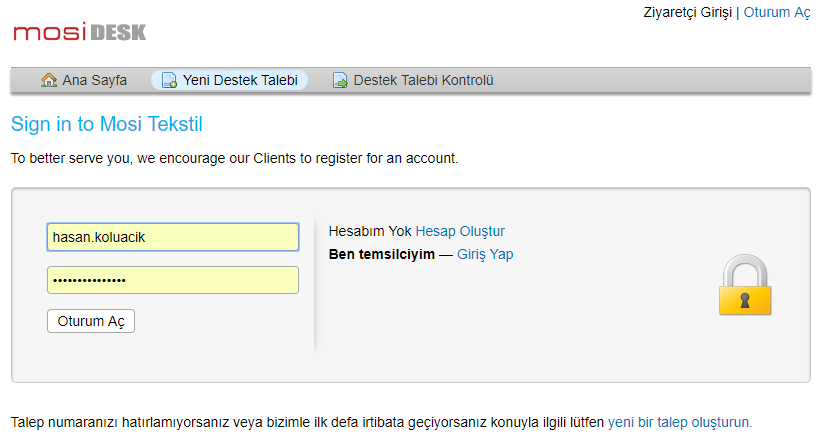Click the mosiDESK logo
Image resolution: width=821 pixels, height=436 pixels.
pyautogui.click(x=80, y=32)
